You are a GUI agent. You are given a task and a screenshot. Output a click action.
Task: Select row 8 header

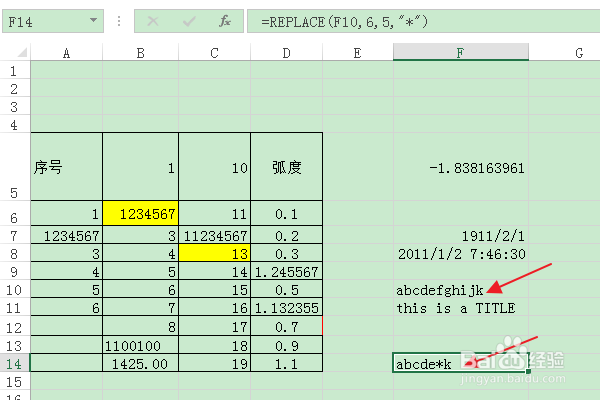15,253
